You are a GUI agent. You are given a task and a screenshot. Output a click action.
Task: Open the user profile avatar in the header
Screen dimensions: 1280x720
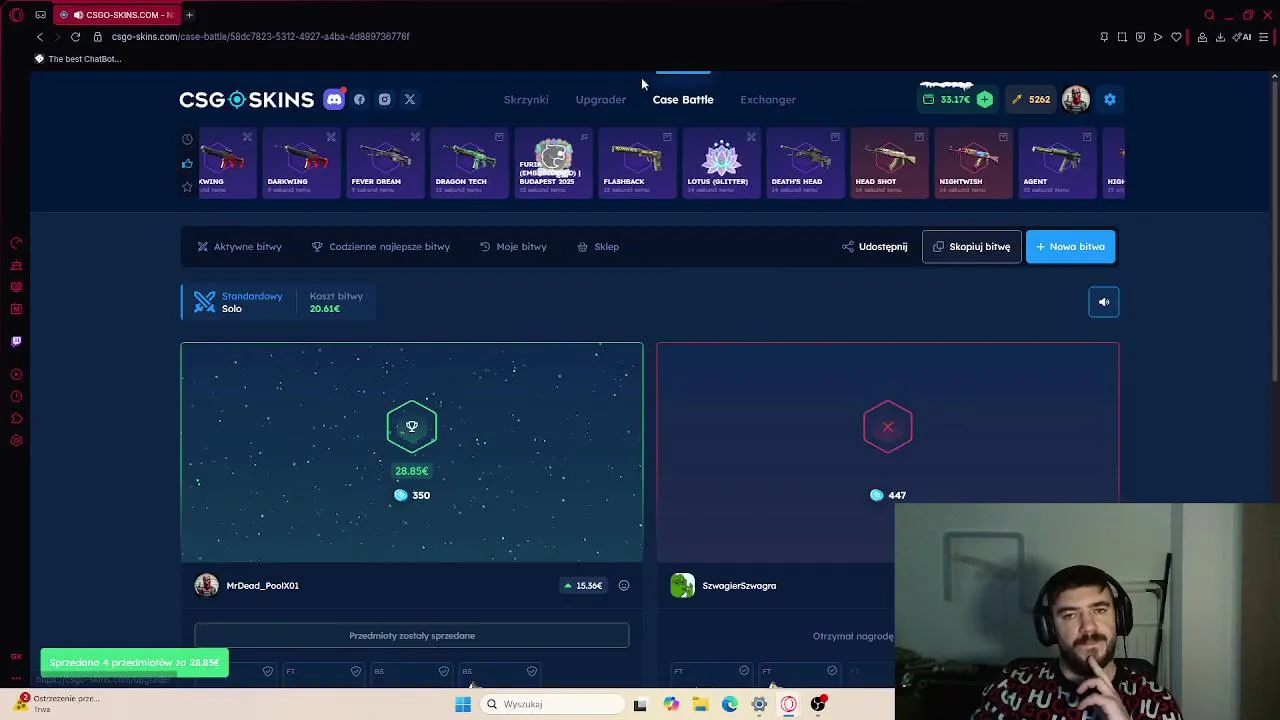click(x=1076, y=99)
